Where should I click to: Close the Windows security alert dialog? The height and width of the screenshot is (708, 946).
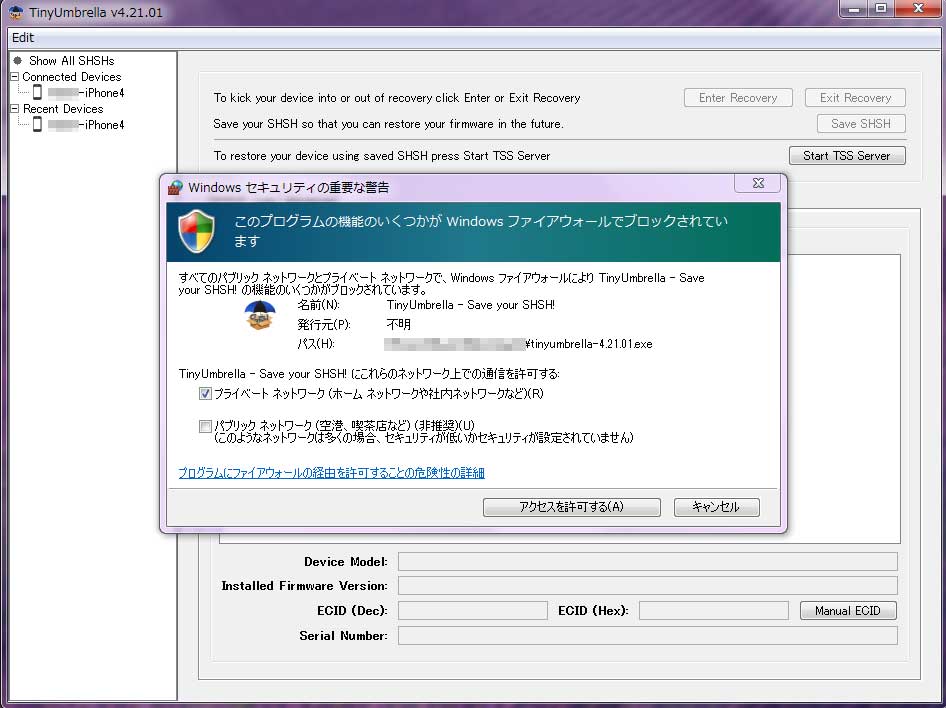758,183
